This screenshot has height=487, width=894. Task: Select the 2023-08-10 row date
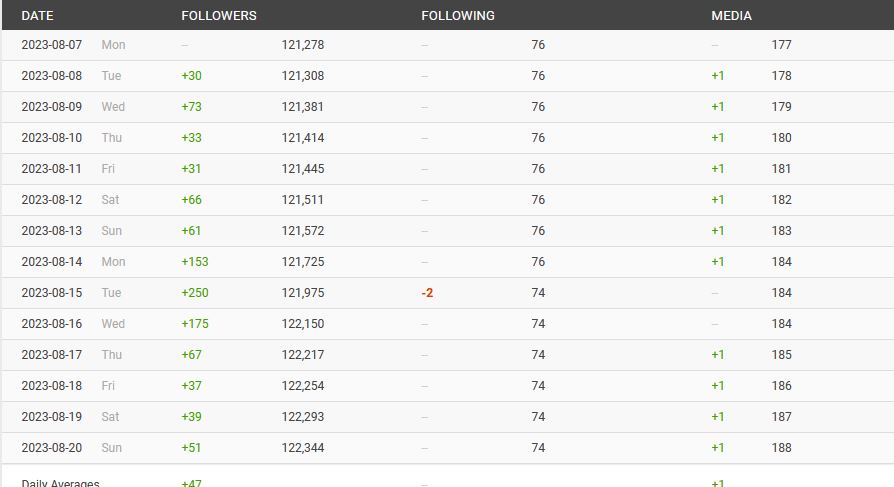pyautogui.click(x=52, y=138)
